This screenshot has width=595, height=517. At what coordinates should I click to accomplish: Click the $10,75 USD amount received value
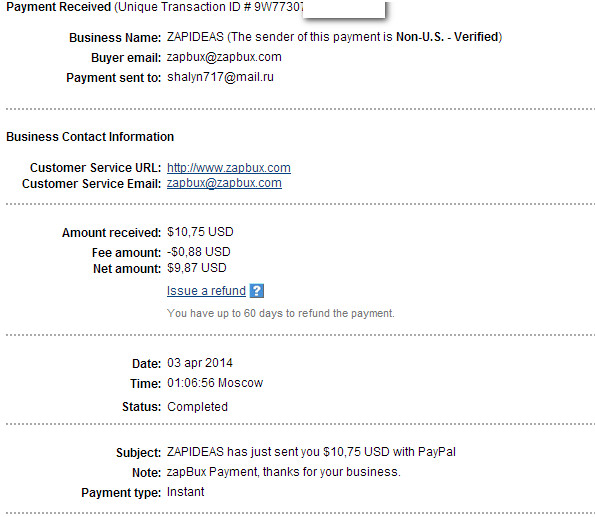200,232
